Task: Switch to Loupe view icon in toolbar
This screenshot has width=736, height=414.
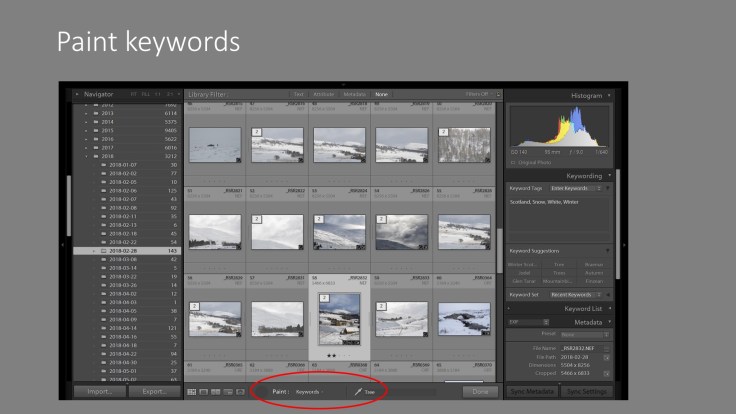Action: pos(203,392)
